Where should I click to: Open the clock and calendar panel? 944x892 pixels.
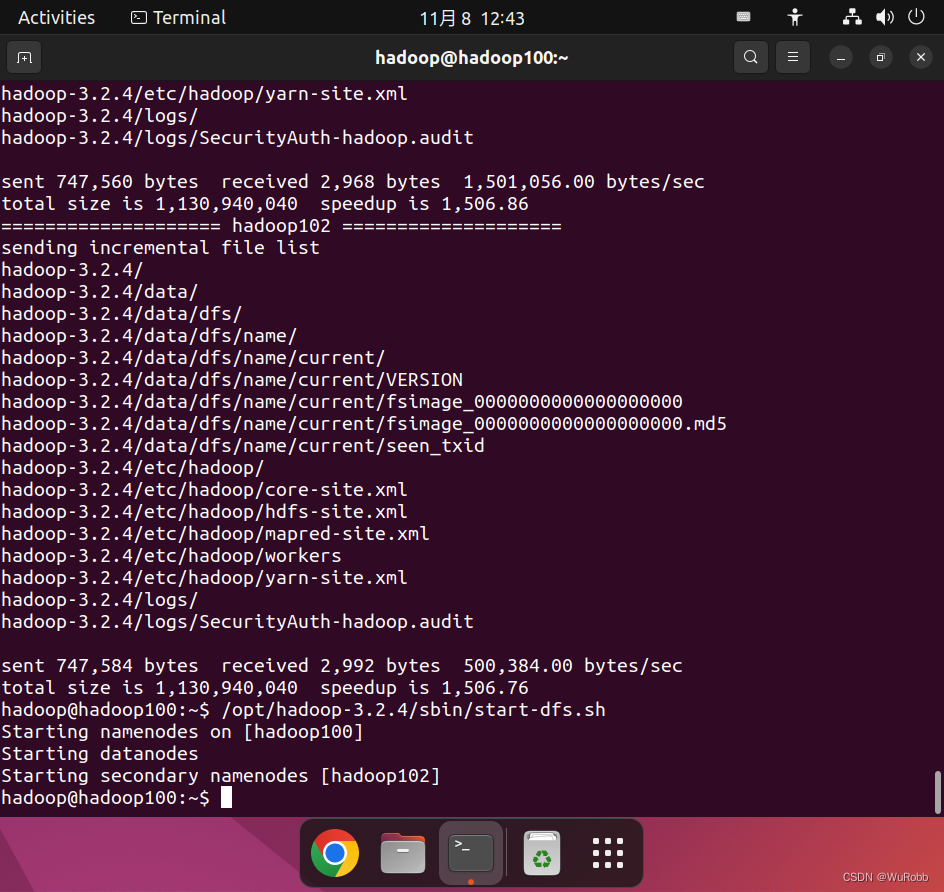point(472,18)
